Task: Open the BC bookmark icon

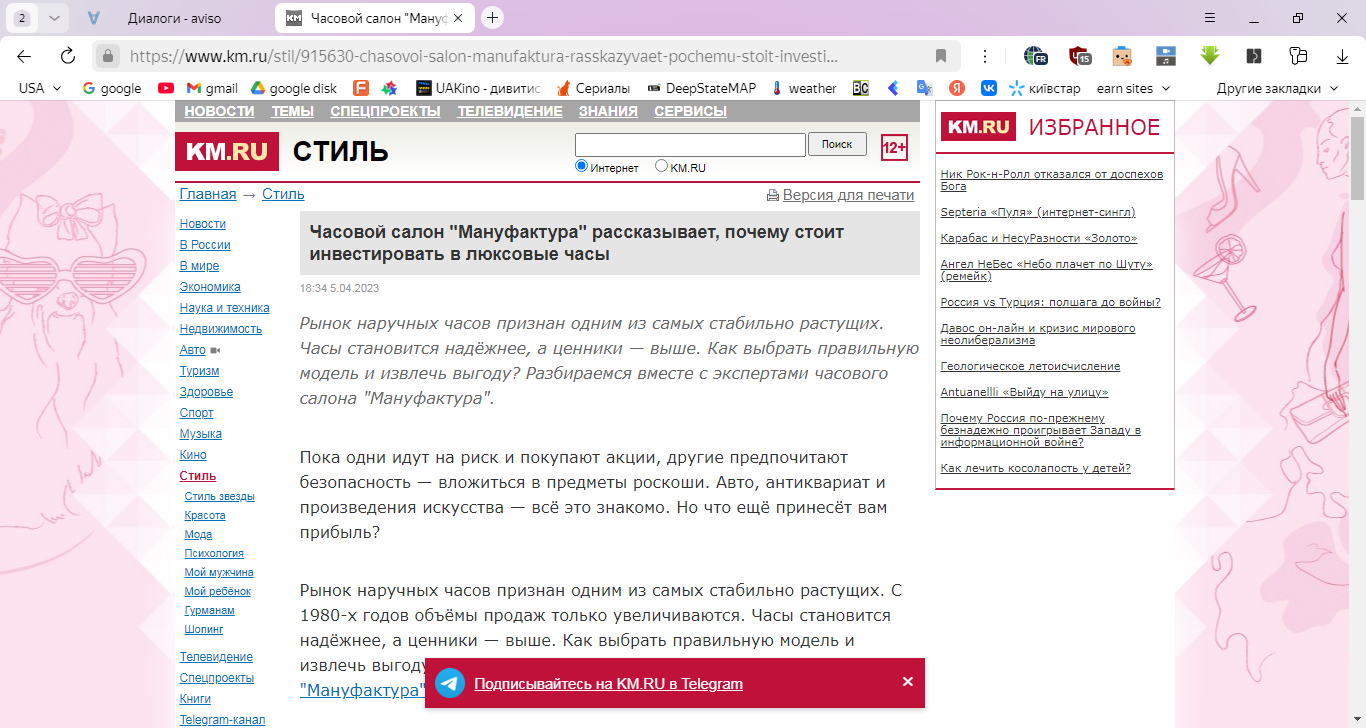Action: click(860, 88)
